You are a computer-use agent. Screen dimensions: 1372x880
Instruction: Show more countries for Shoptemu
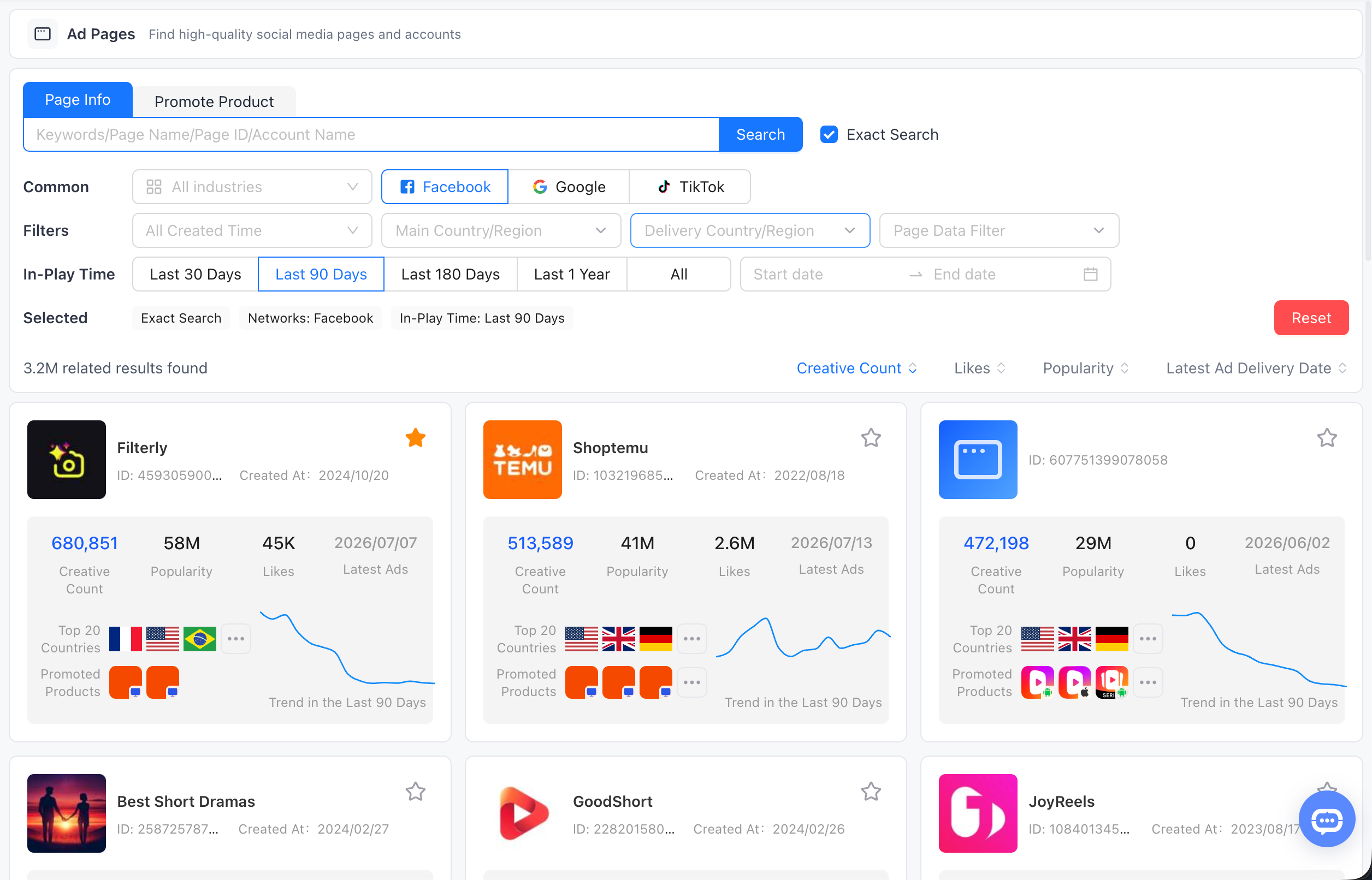tap(691, 639)
